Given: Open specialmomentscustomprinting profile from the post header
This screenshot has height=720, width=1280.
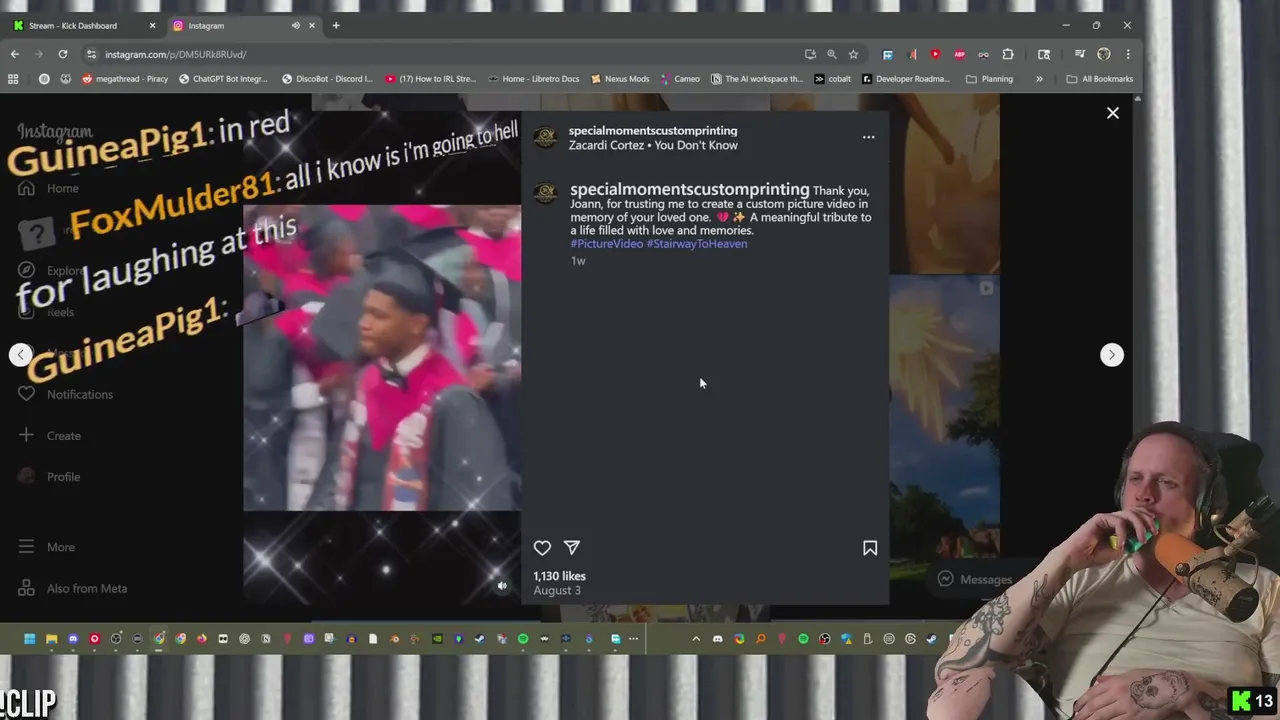Looking at the screenshot, I should (653, 131).
